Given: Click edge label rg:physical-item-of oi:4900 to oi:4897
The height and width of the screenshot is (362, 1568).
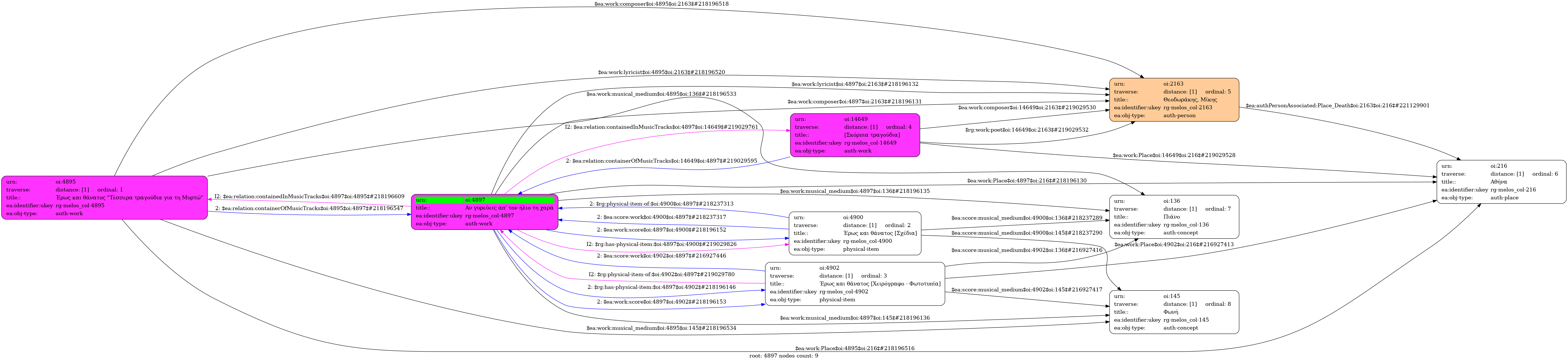Looking at the screenshot, I should pos(661,204).
